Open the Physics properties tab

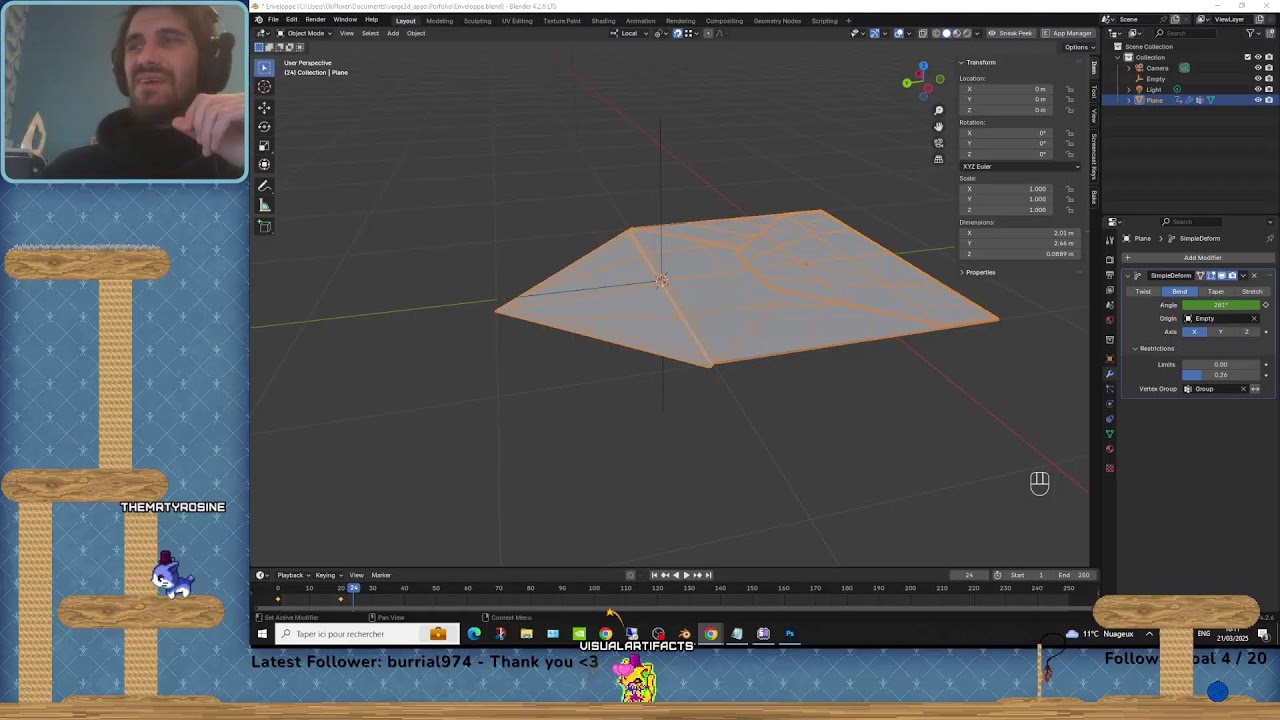tap(1110, 404)
